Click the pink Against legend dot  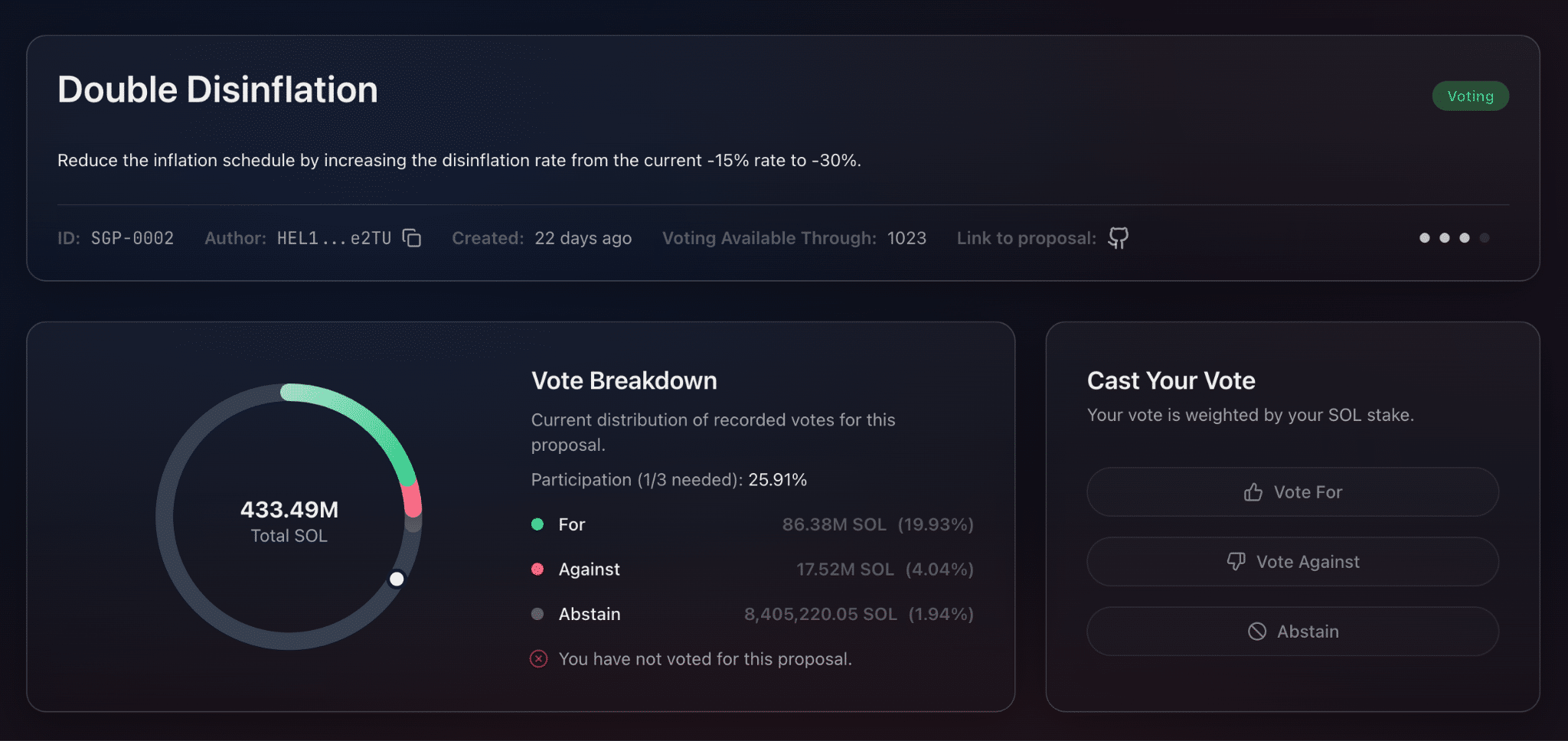pyautogui.click(x=537, y=569)
